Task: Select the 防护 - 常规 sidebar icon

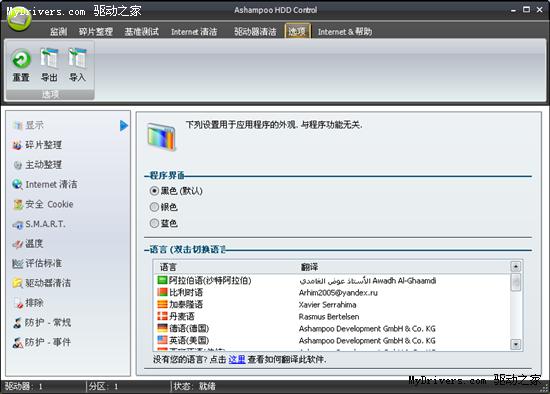Action: tap(17, 322)
